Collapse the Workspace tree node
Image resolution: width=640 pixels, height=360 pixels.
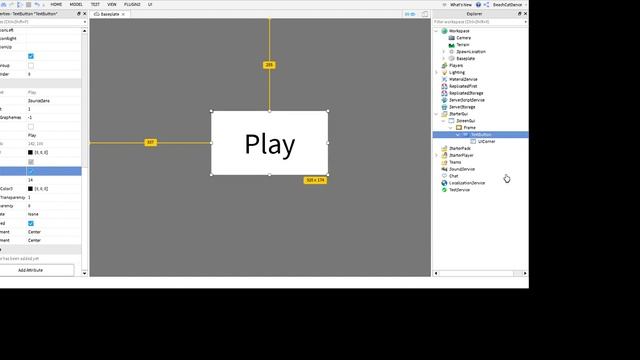436,31
